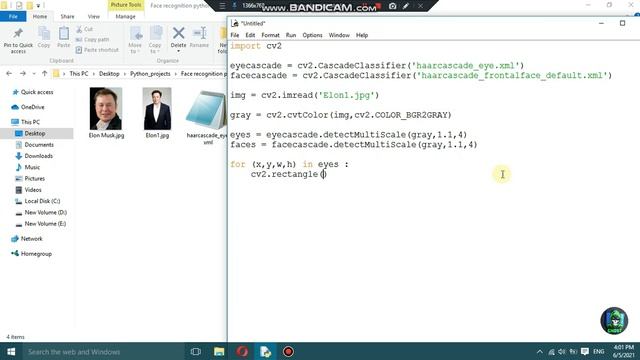Click the tray volume speaker icon
The width and height of the screenshot is (640, 360).
(562, 351)
